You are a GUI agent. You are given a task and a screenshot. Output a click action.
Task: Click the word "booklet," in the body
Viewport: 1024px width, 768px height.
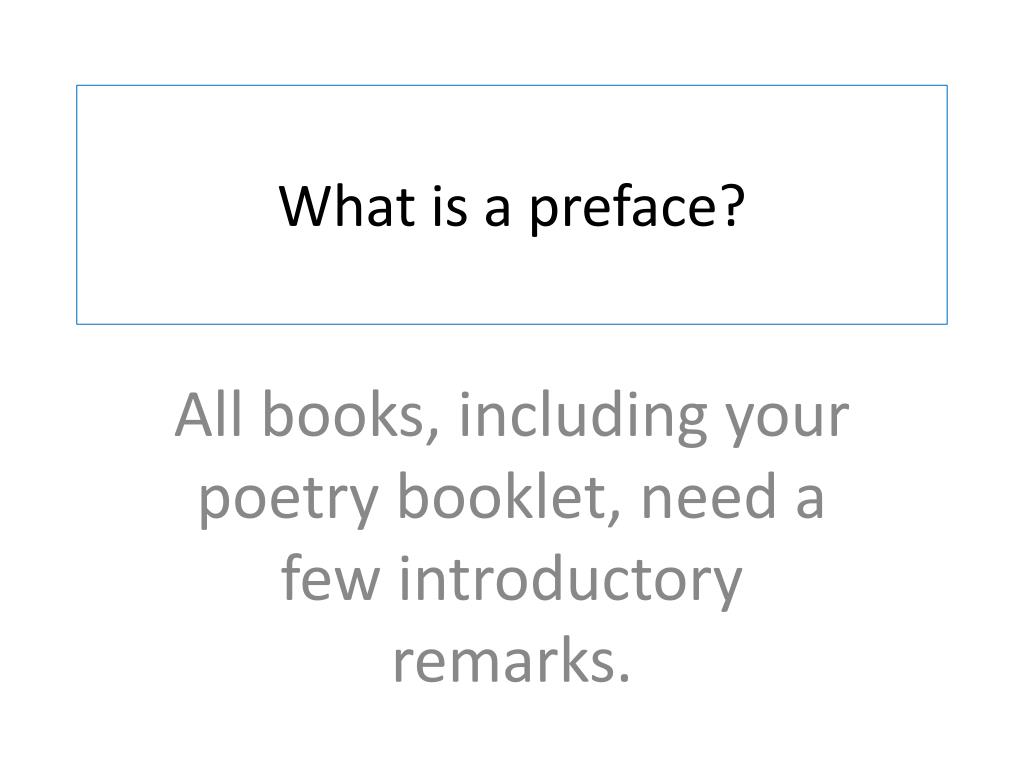[x=509, y=498]
